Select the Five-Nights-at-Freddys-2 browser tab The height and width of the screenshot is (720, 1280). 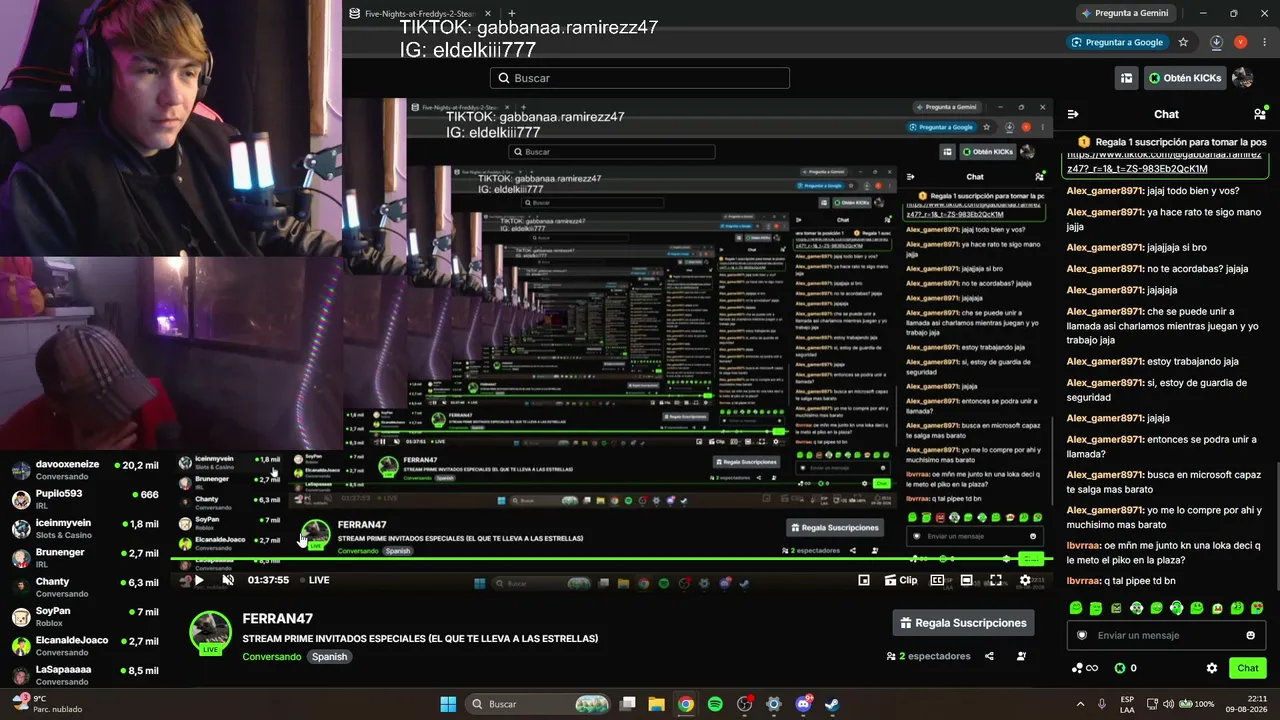tap(421, 14)
